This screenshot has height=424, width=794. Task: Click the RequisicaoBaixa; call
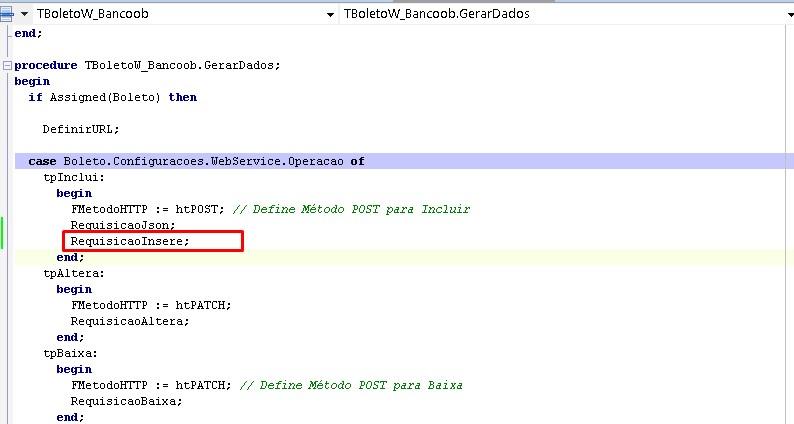[x=126, y=401]
